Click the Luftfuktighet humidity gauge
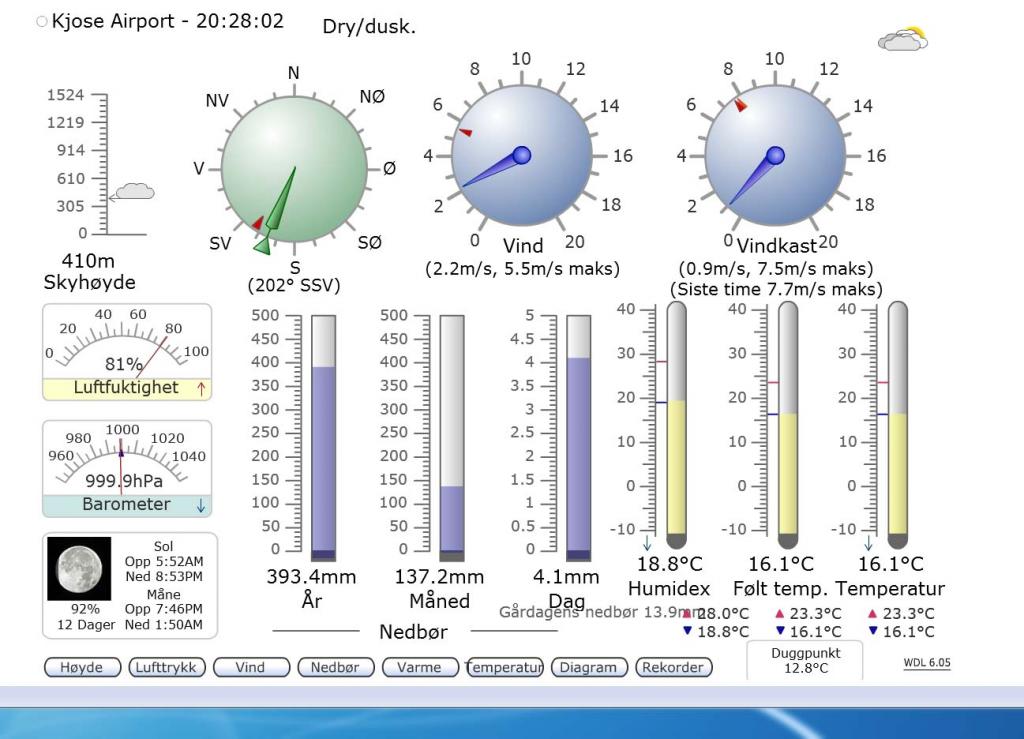The width and height of the screenshot is (1024, 739). pyautogui.click(x=127, y=343)
